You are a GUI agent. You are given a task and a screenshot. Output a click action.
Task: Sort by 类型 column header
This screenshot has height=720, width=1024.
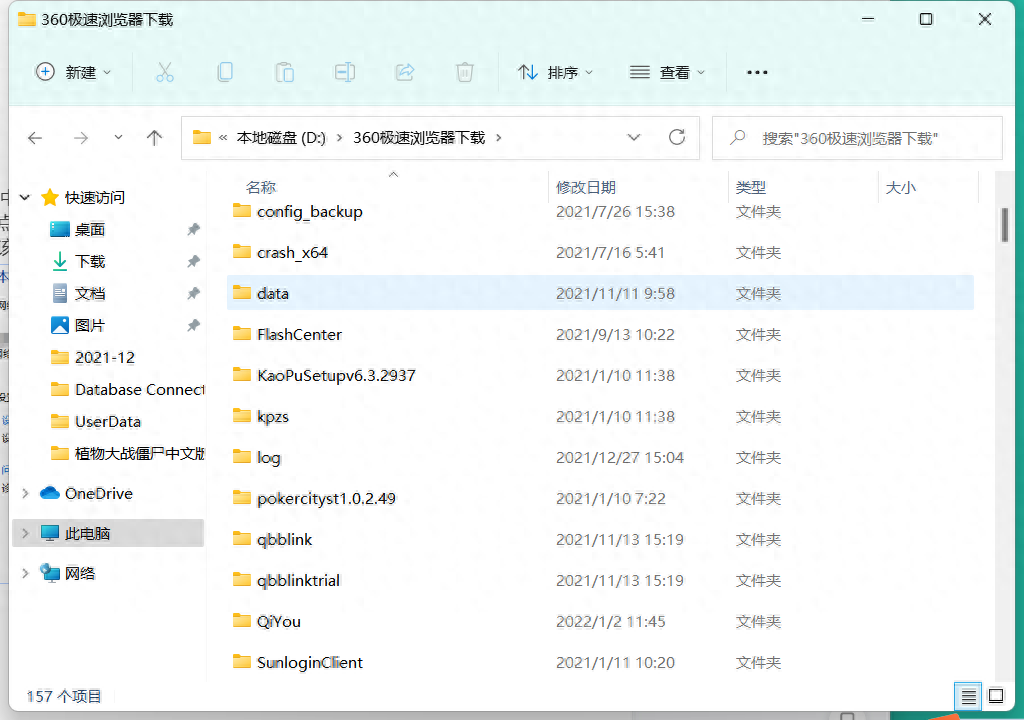pos(750,188)
